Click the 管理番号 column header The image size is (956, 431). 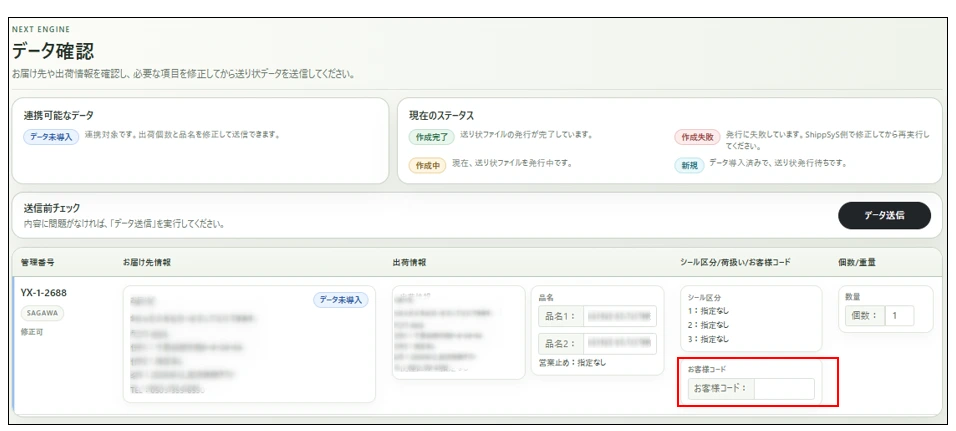(x=38, y=262)
